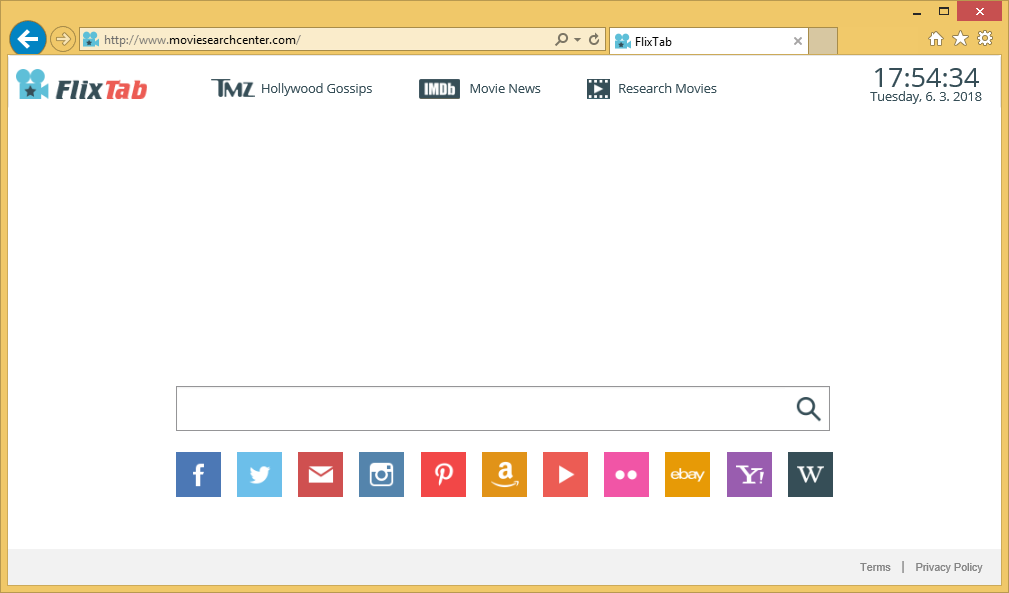Maximize the browser window
The width and height of the screenshot is (1009, 593).
click(x=944, y=12)
